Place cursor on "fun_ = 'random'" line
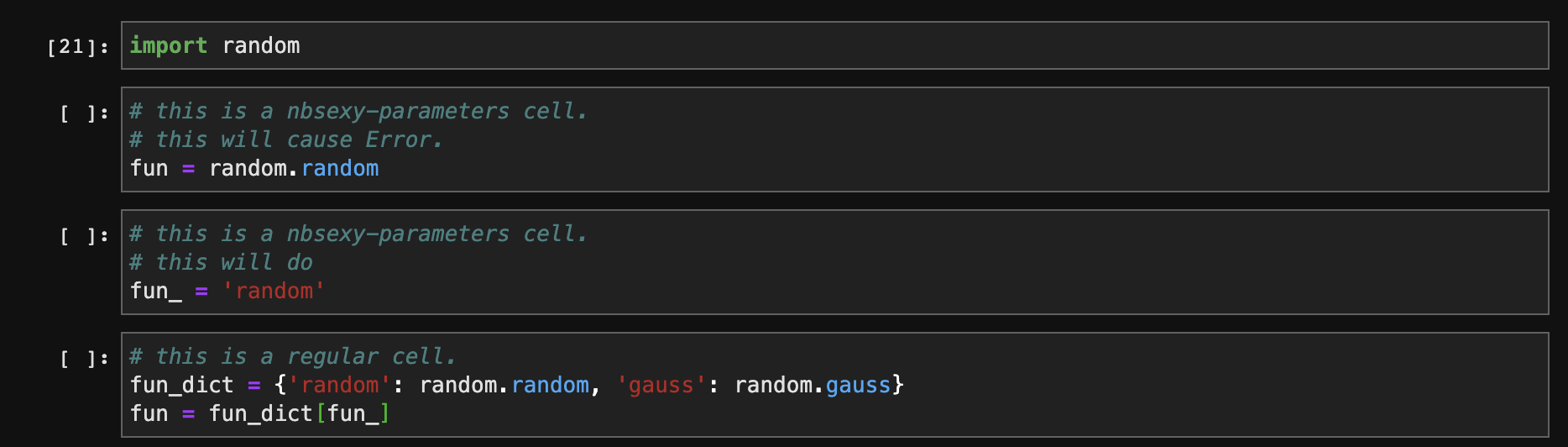Image resolution: width=1568 pixels, height=447 pixels. coord(227,291)
